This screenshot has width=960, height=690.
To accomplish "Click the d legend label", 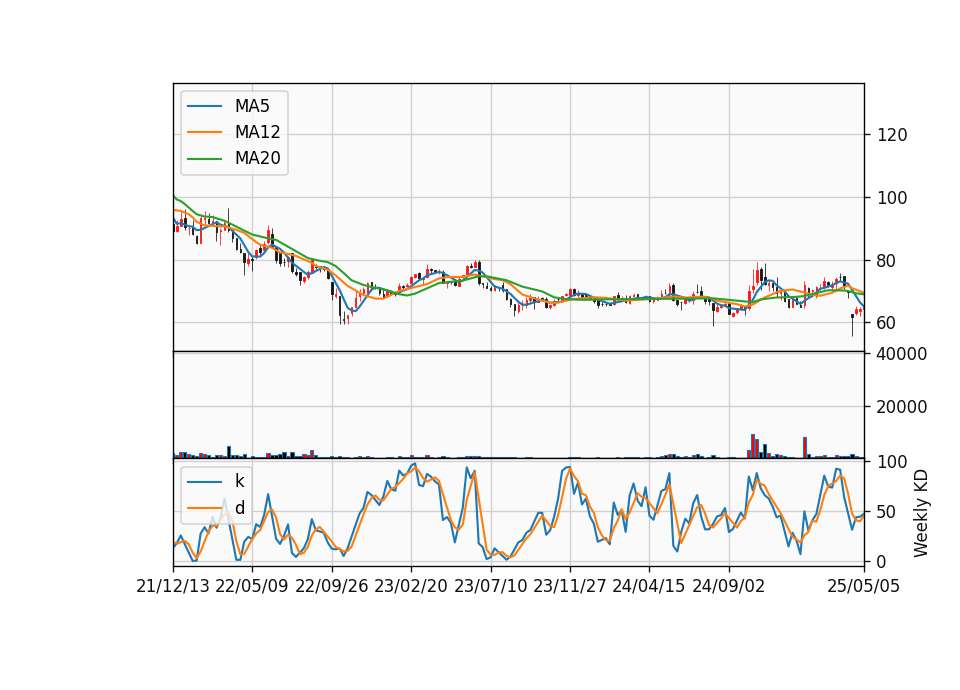I will pos(239,508).
